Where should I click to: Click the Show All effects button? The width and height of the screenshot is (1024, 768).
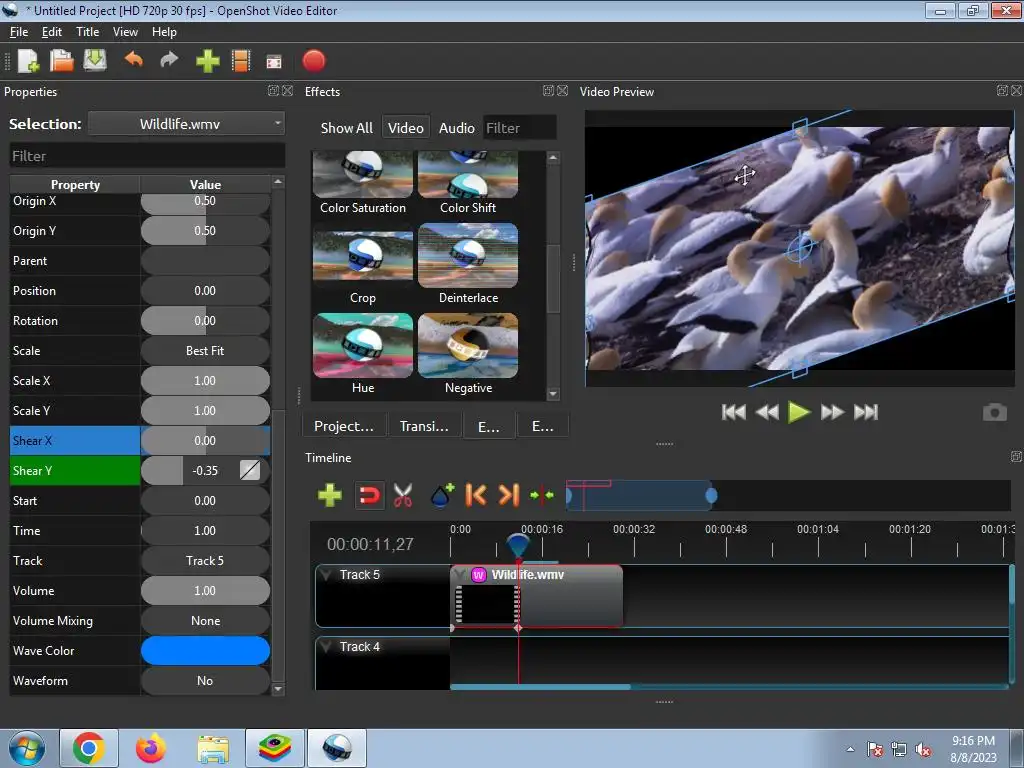pyautogui.click(x=346, y=128)
